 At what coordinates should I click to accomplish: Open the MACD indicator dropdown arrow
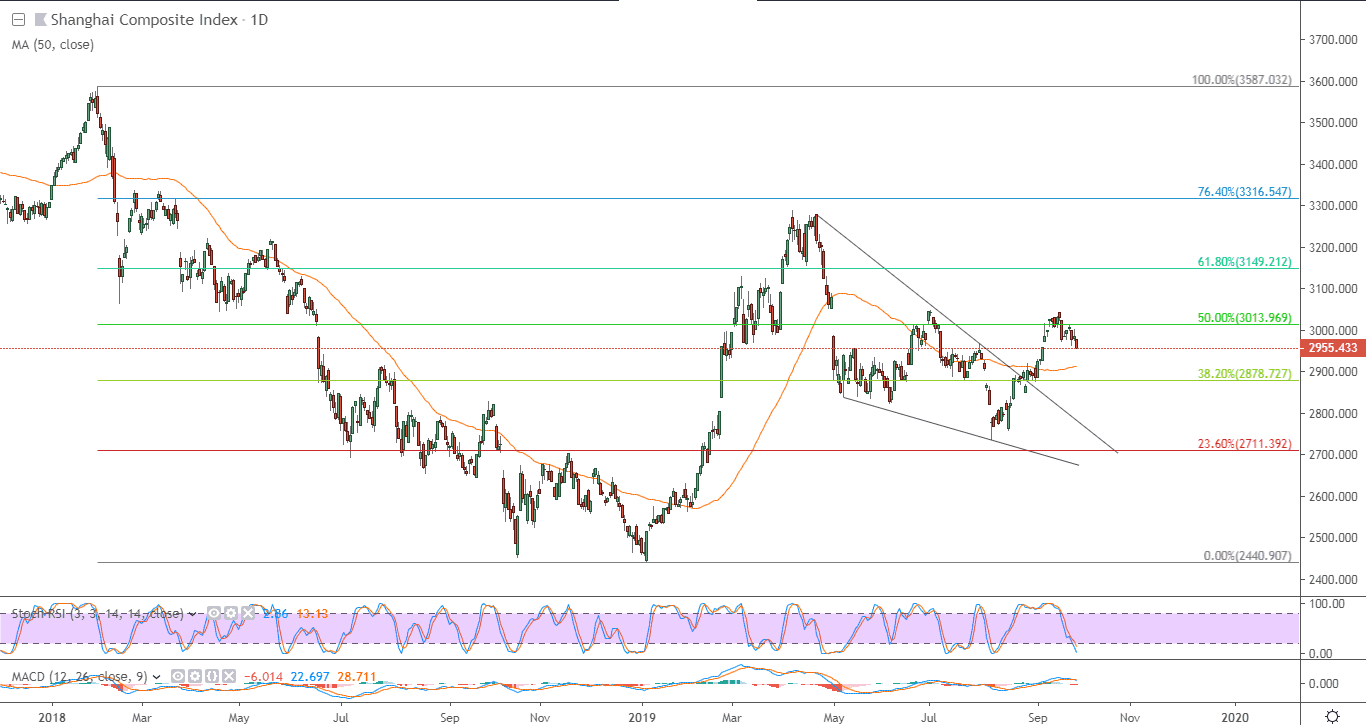pos(156,677)
